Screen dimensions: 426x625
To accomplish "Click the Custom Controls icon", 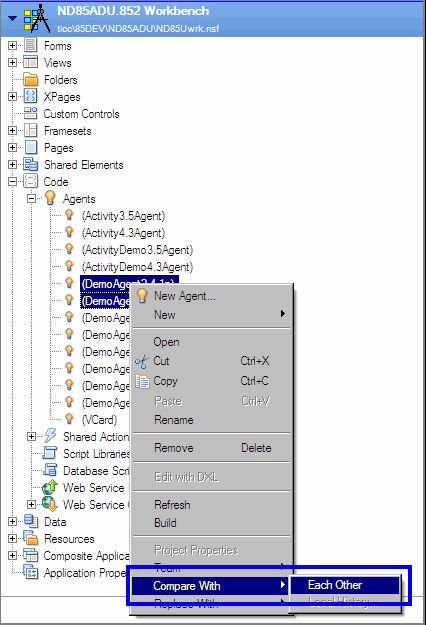I will pyautogui.click(x=30, y=113).
